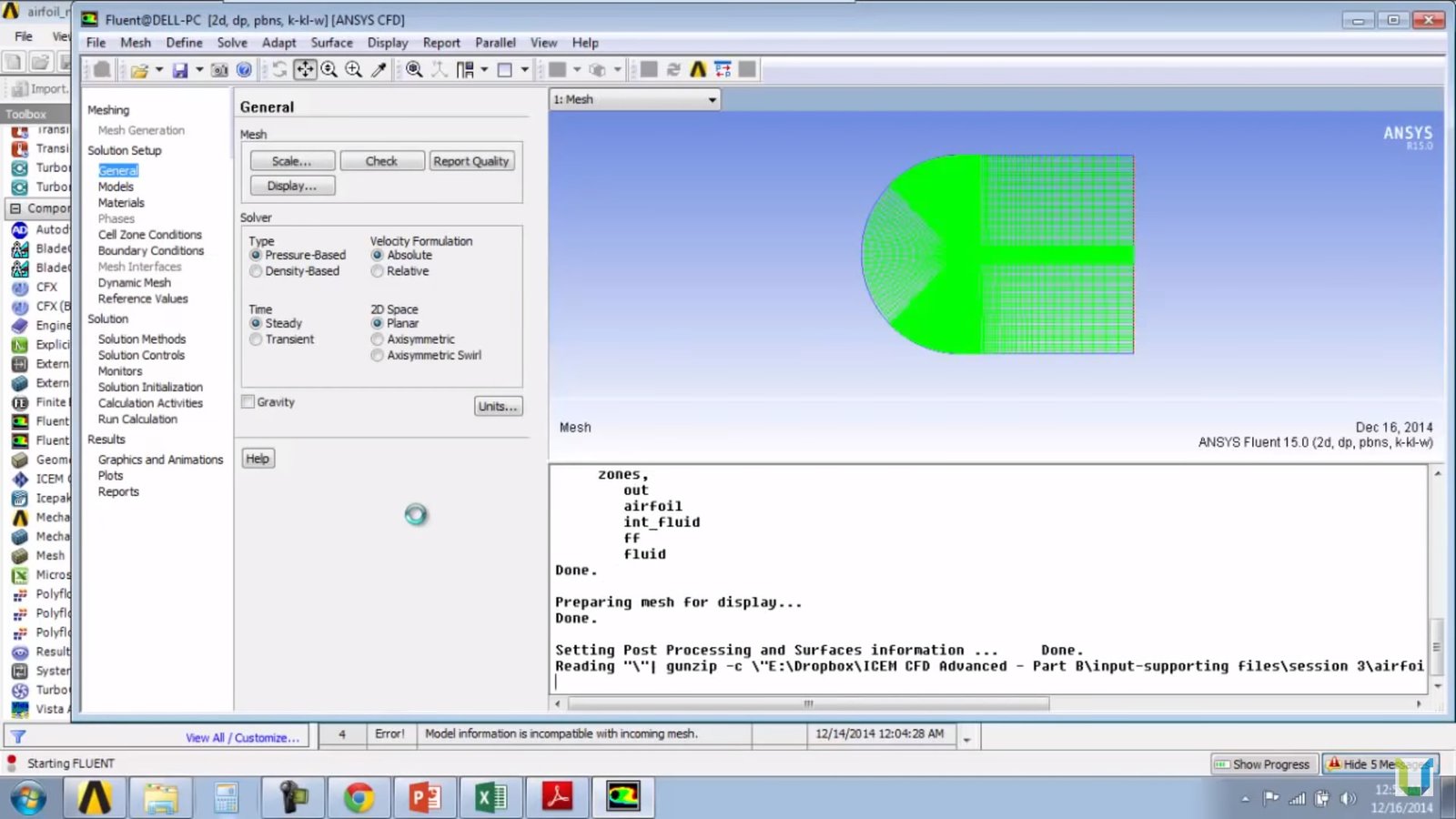Viewport: 1456px width, 819px height.
Task: Open the Surface menu
Action: pos(331,43)
